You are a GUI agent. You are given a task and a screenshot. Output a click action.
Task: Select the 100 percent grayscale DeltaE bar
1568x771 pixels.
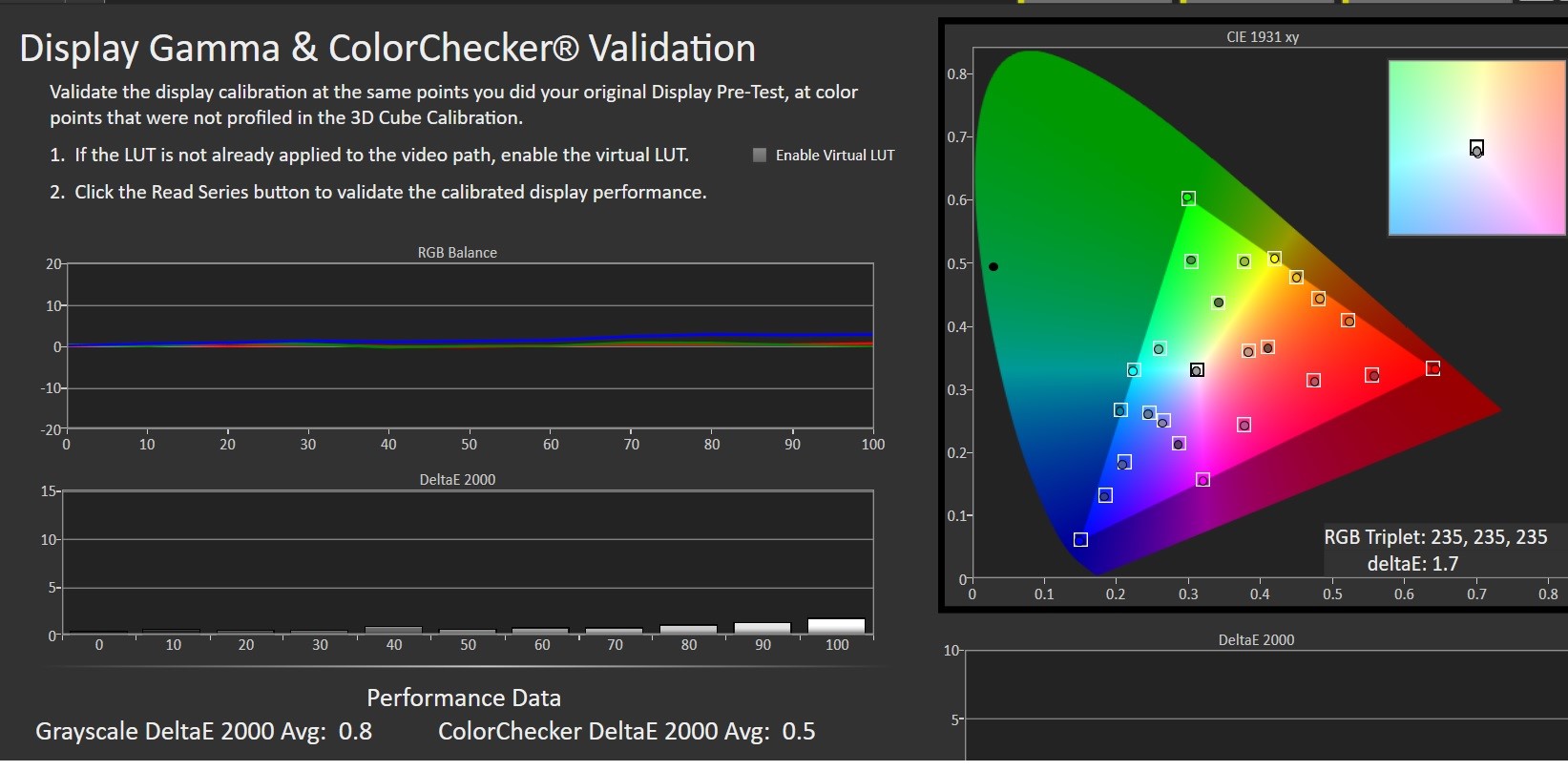point(836,627)
